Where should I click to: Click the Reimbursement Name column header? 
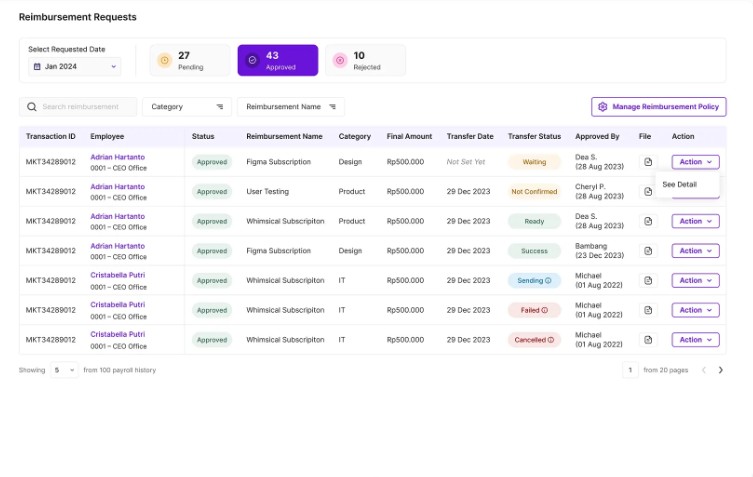pos(284,136)
